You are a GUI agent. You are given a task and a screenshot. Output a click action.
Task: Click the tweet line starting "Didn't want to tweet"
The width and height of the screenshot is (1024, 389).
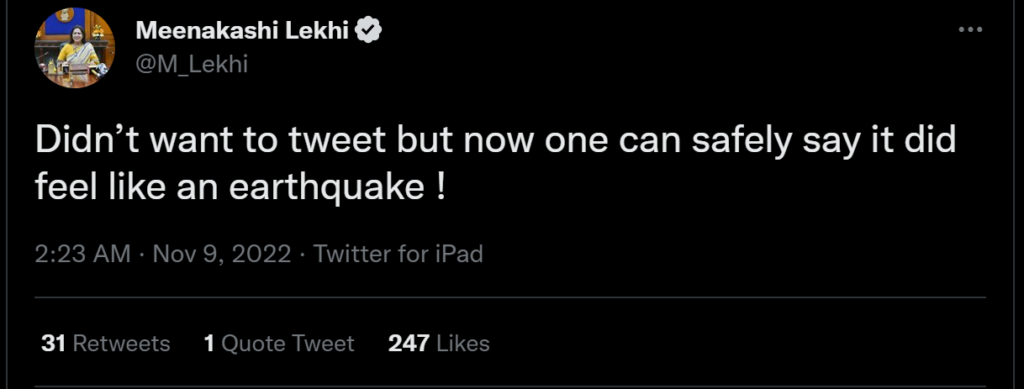coord(495,142)
